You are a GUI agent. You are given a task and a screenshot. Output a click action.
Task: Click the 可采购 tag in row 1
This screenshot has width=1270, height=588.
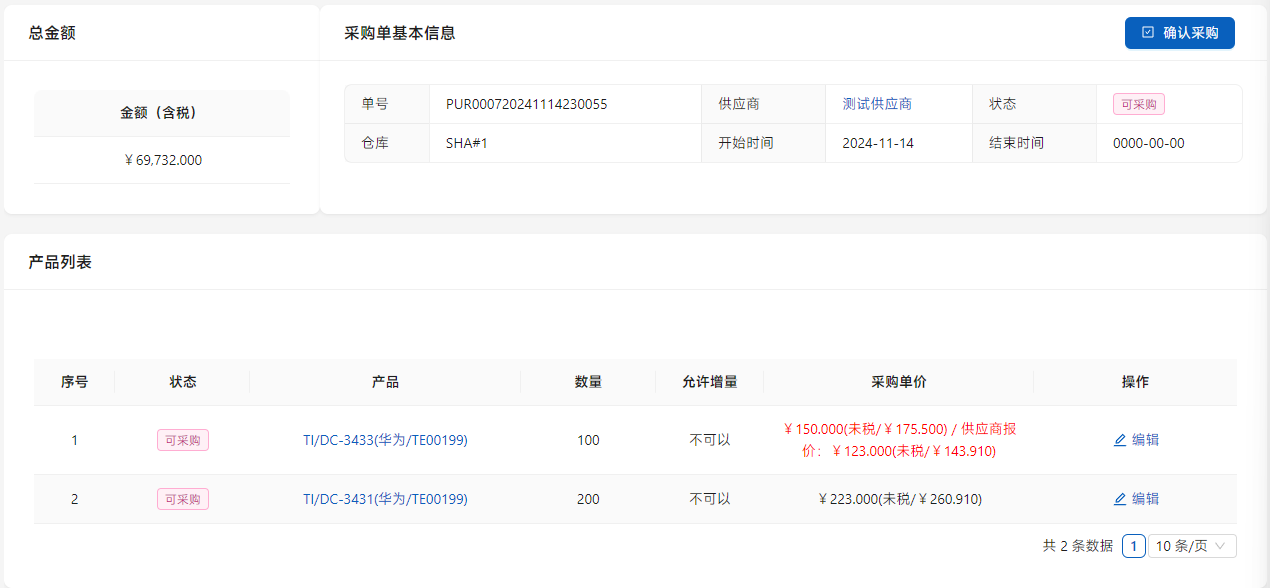(x=183, y=440)
